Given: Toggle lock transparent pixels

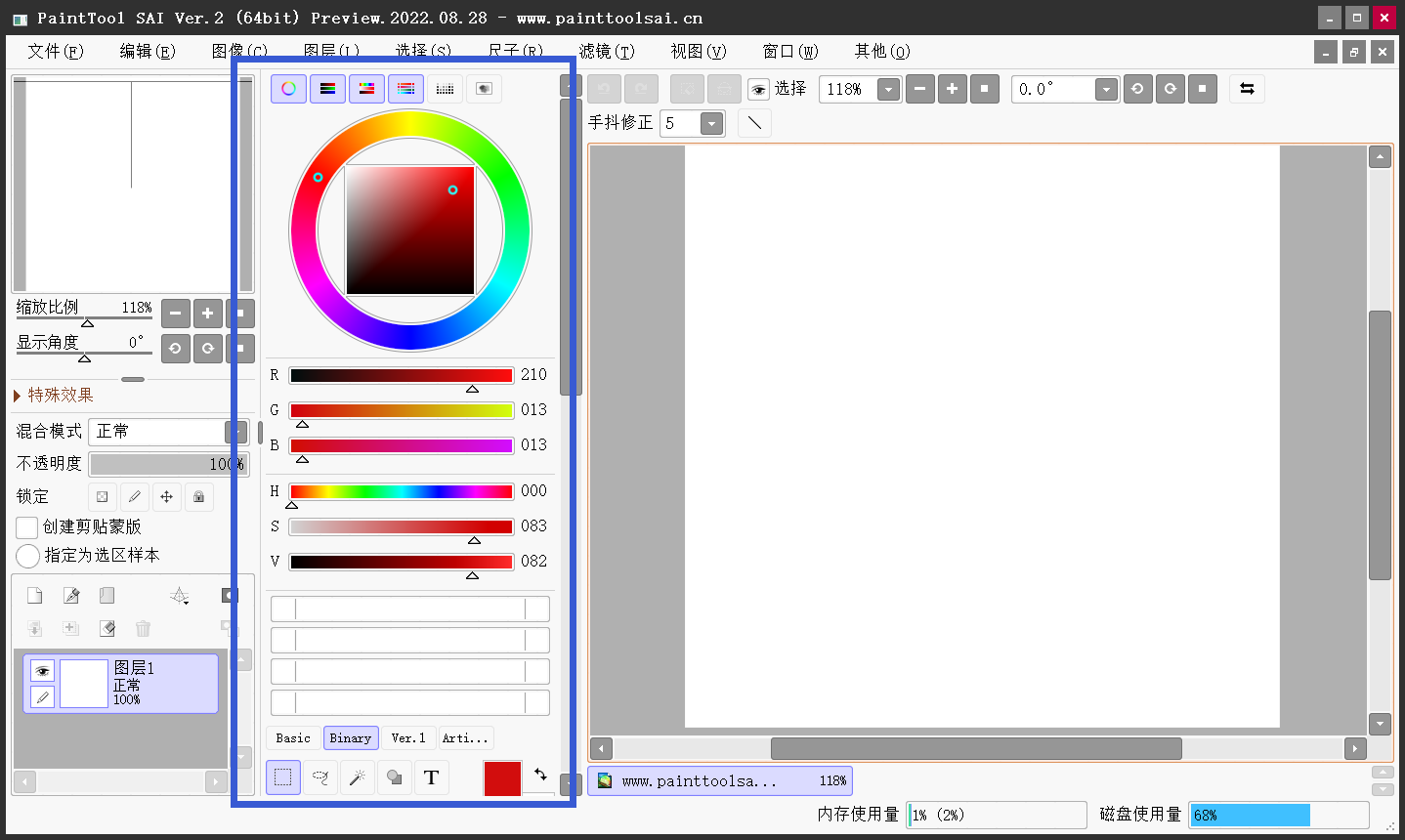Looking at the screenshot, I should (x=103, y=496).
